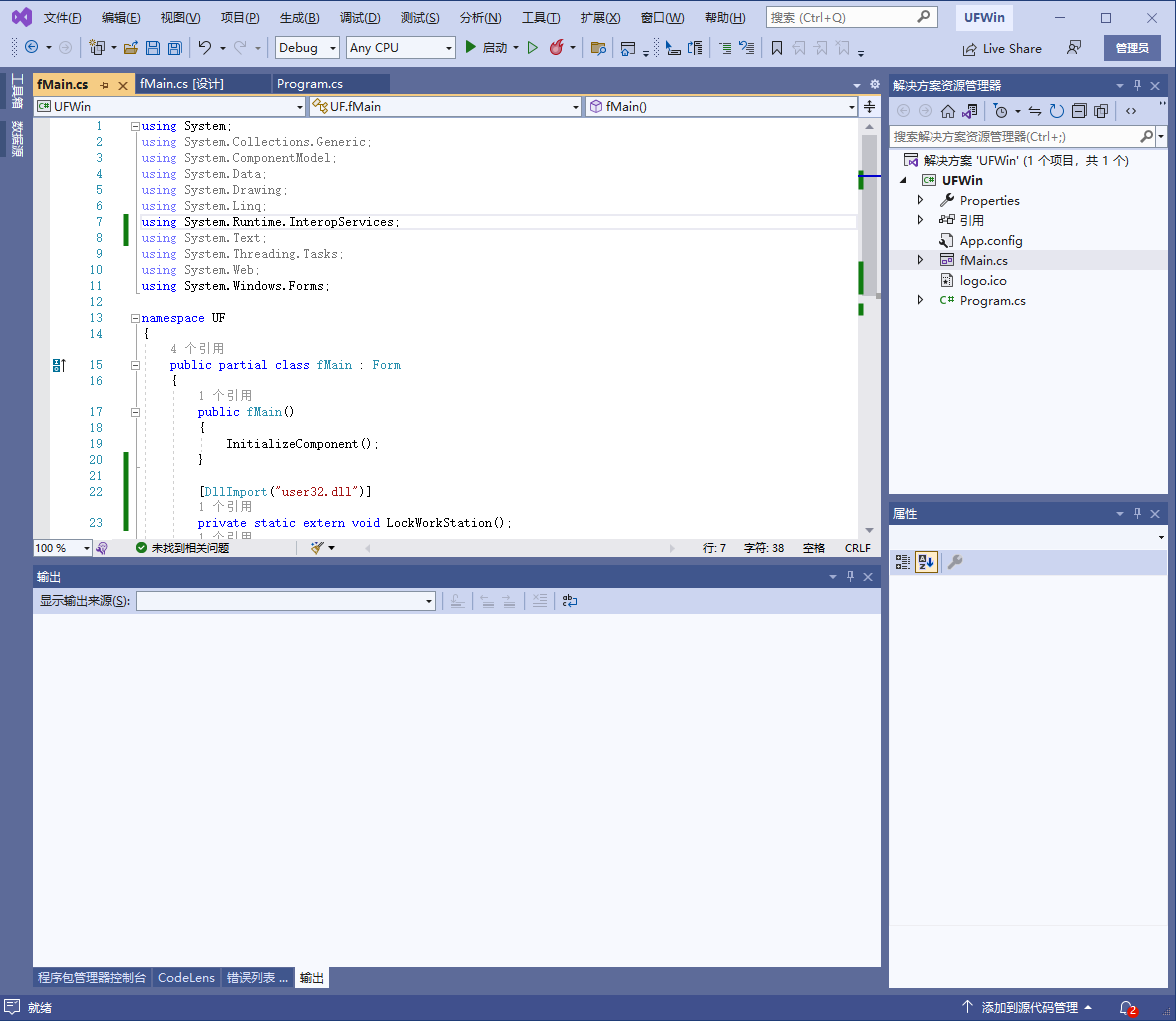This screenshot has width=1176, height=1021.
Task: Pin the 解决方案资源管理器 panel
Action: 1137,86
